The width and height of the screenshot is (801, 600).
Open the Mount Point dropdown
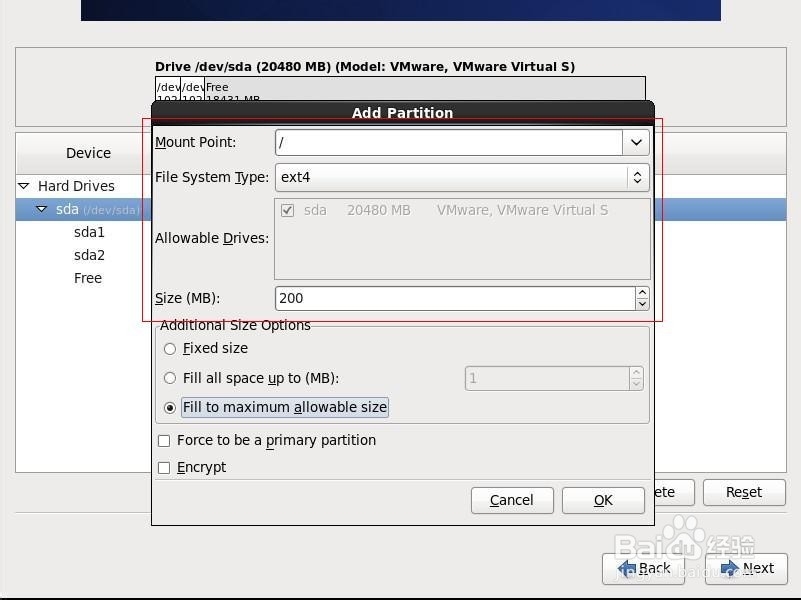636,142
